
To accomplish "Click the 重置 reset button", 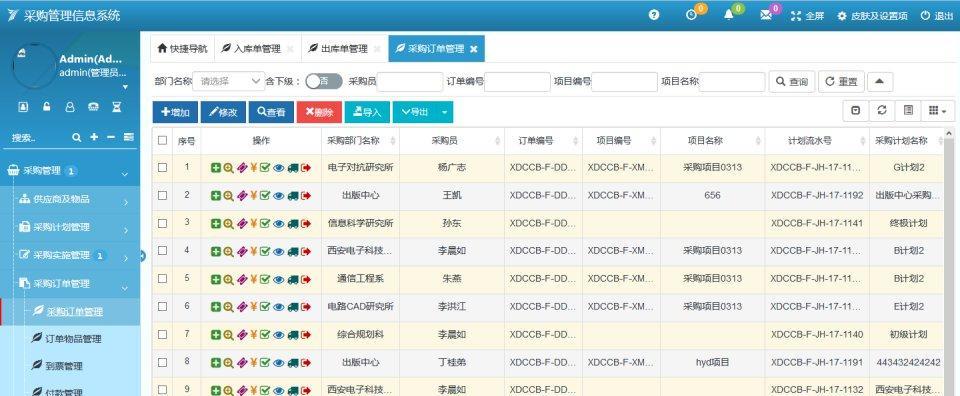I will [841, 81].
